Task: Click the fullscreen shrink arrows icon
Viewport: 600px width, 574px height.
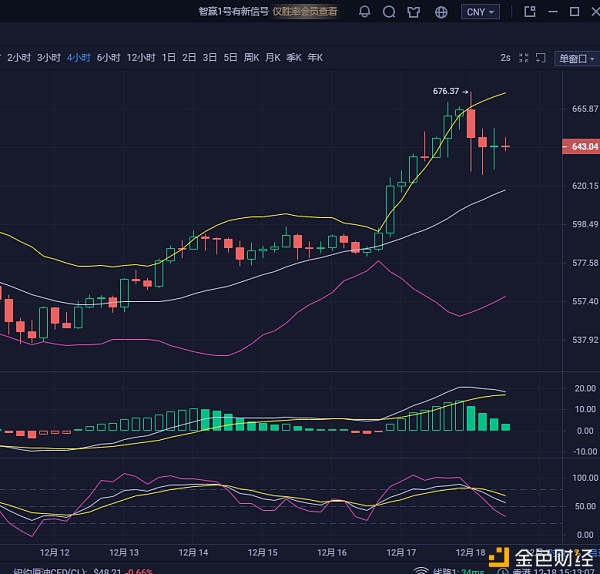Action: click(x=523, y=58)
